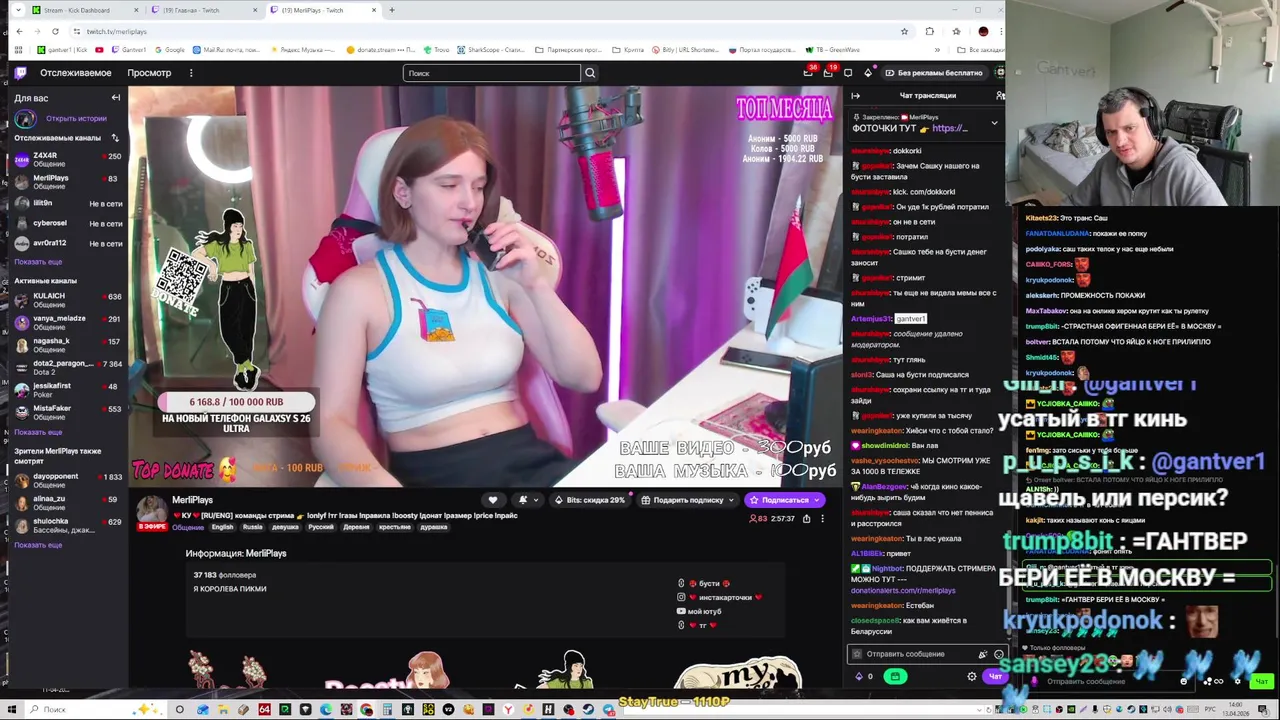Click the heart follow button for MerliPlays
This screenshot has height=720, width=1280.
tap(492, 500)
